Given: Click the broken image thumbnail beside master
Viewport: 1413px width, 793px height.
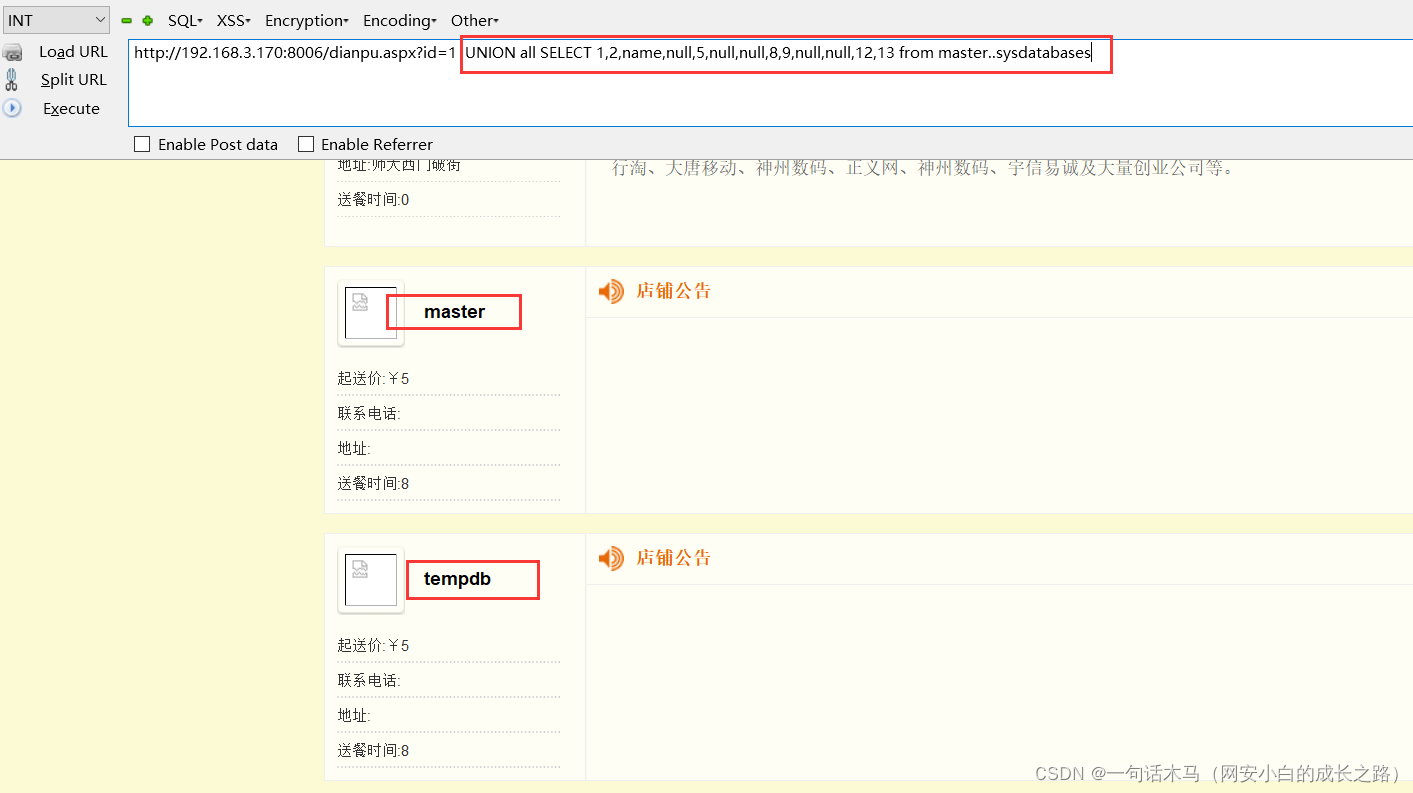Looking at the screenshot, I should pos(371,313).
